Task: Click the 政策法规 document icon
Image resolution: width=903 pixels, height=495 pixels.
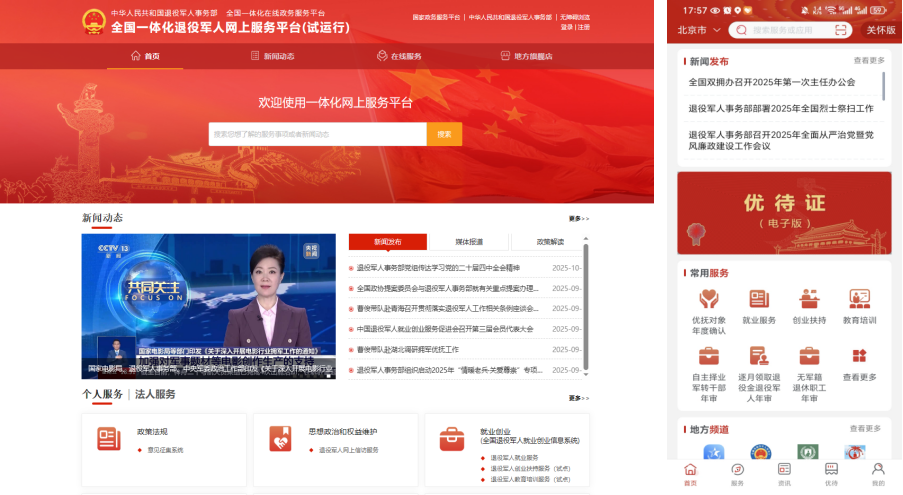Action: (109, 439)
